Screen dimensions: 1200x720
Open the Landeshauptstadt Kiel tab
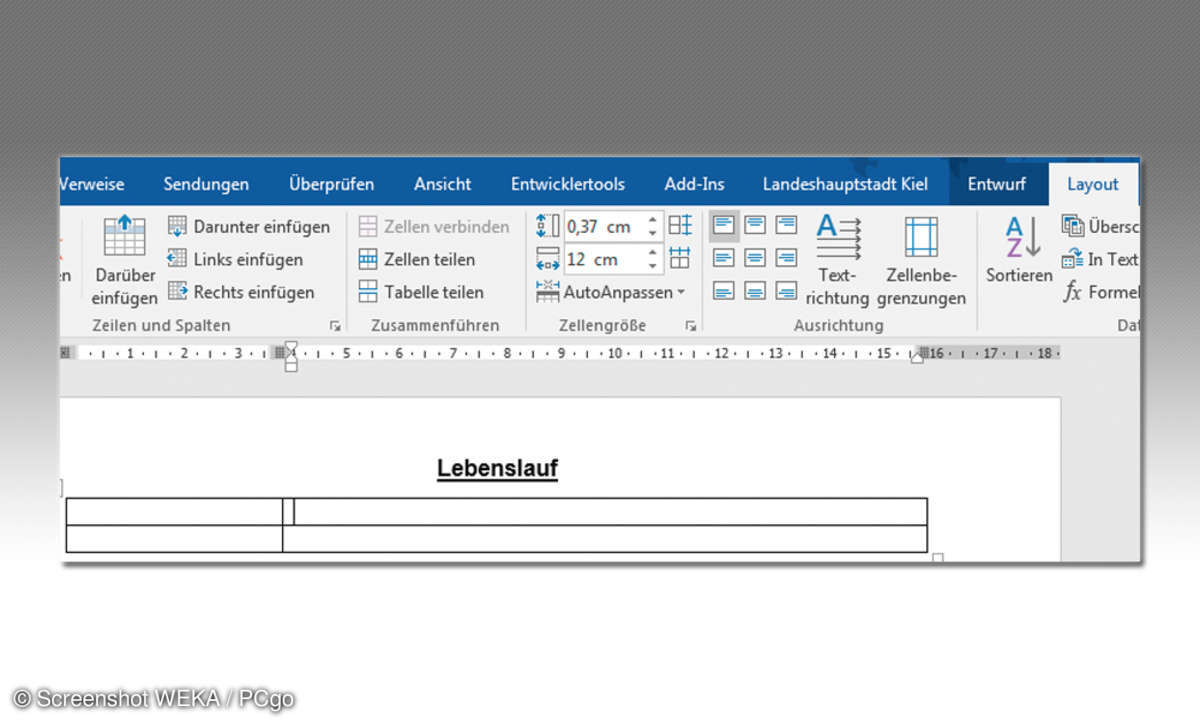click(845, 184)
